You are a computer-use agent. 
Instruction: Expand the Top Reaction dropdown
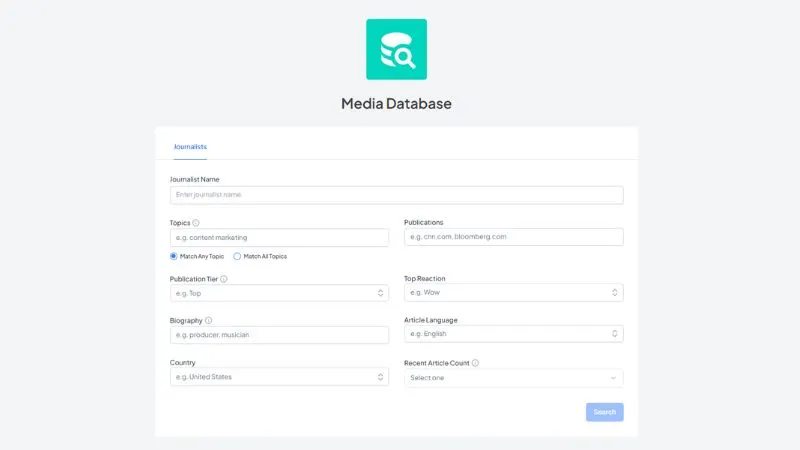(x=514, y=292)
